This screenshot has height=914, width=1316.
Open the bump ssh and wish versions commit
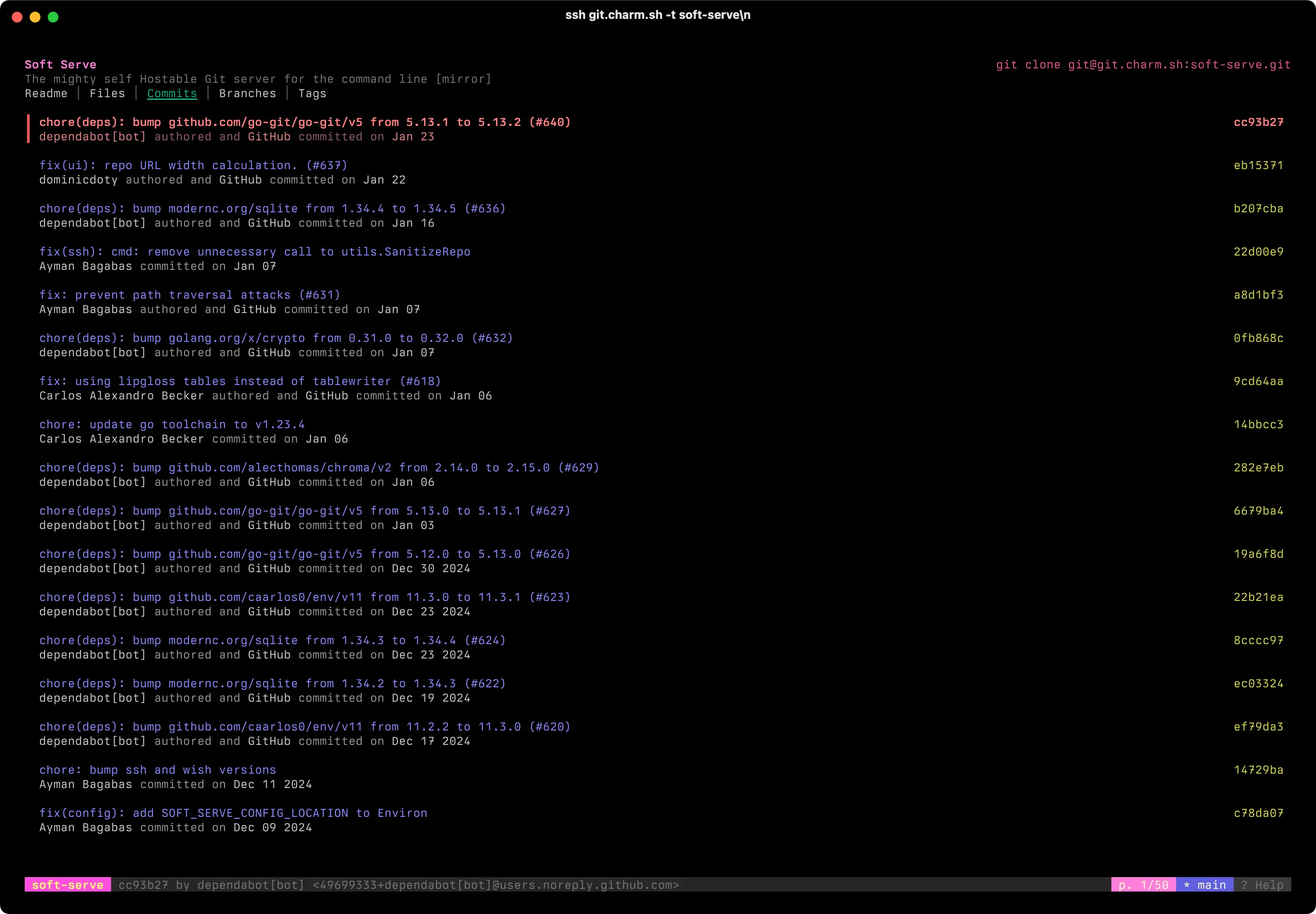157,770
